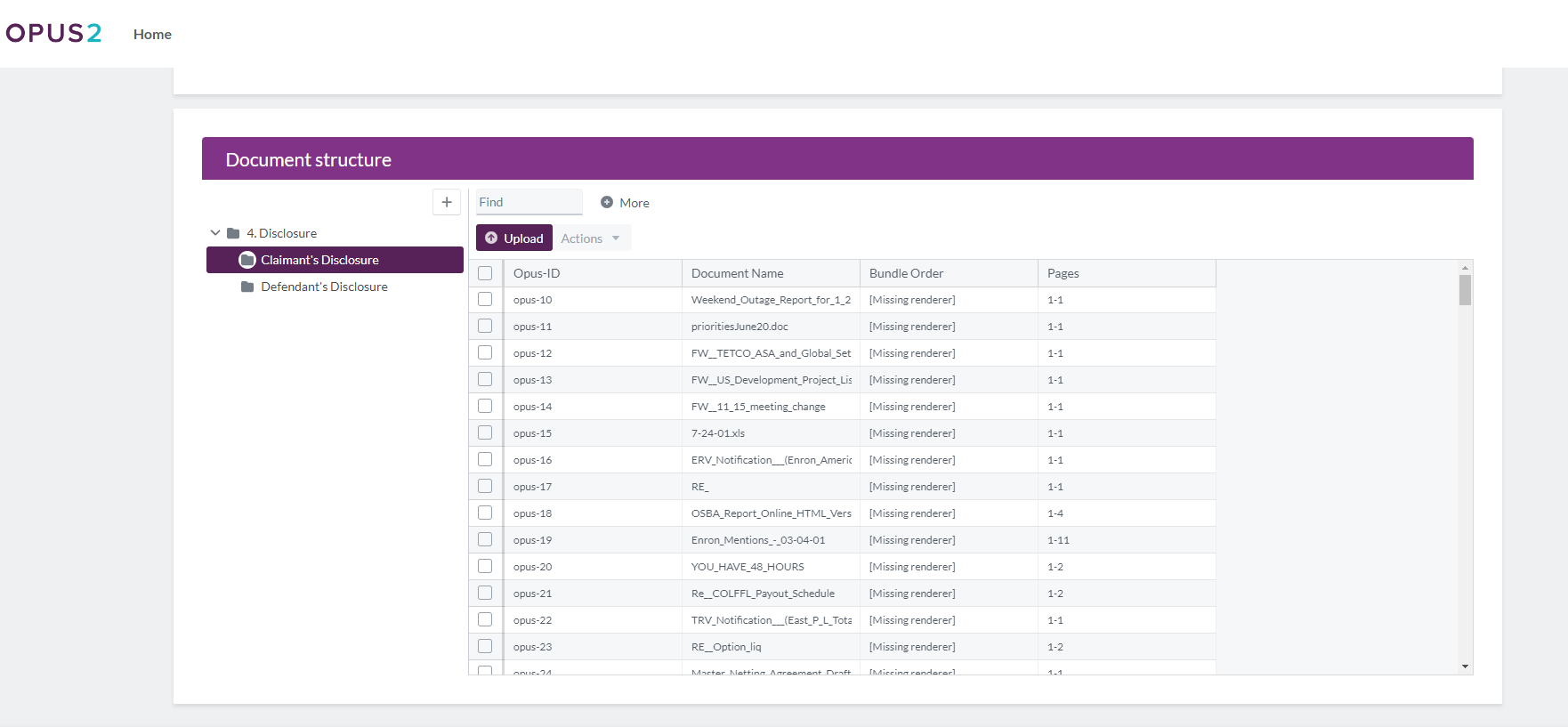1568x727 pixels.
Task: Open the Actions dropdown menu
Action: coord(592,238)
